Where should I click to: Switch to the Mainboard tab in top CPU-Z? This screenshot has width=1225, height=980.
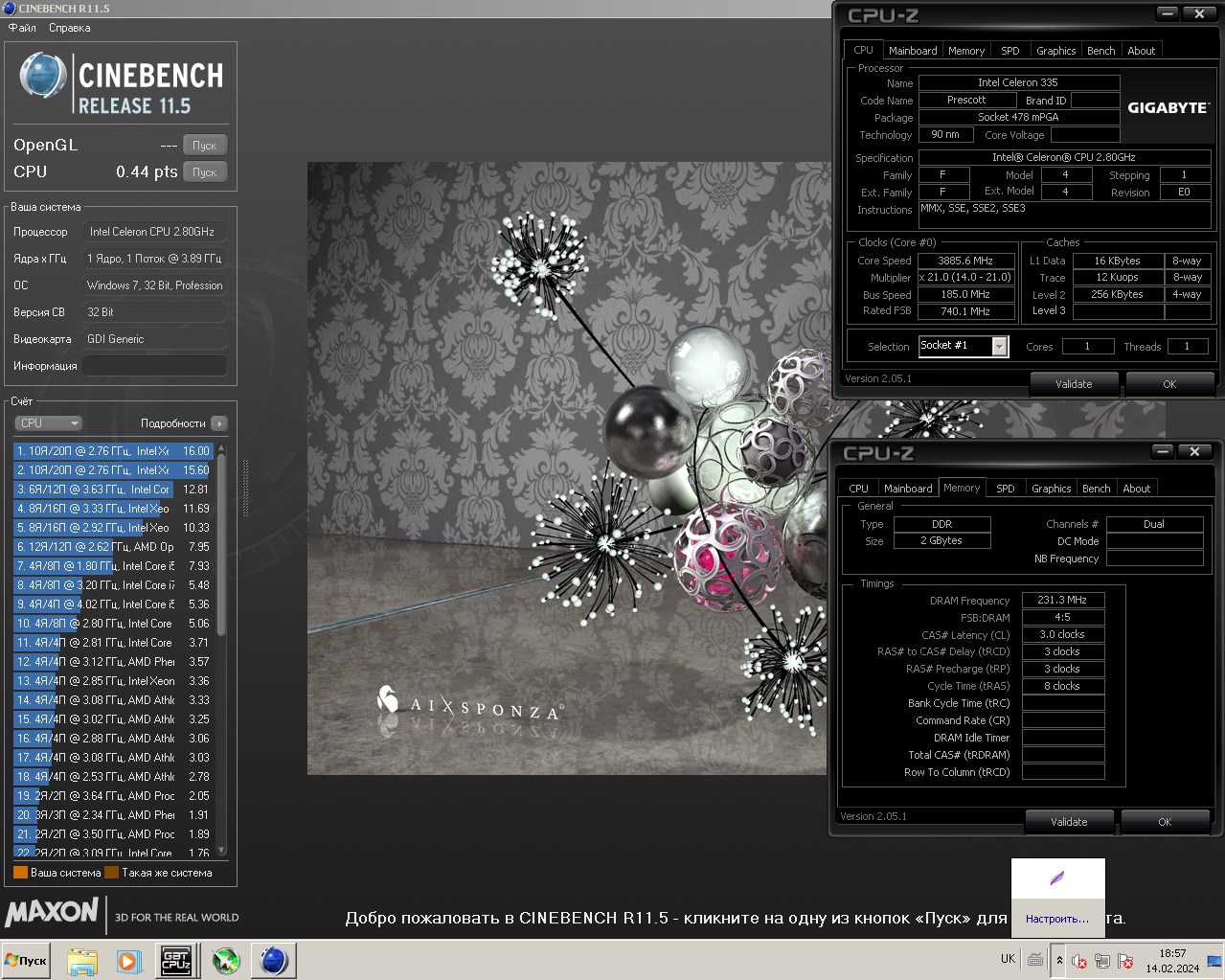pyautogui.click(x=913, y=51)
